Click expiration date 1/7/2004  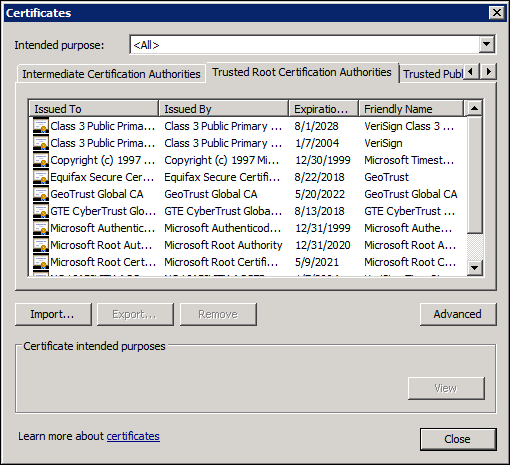click(317, 143)
